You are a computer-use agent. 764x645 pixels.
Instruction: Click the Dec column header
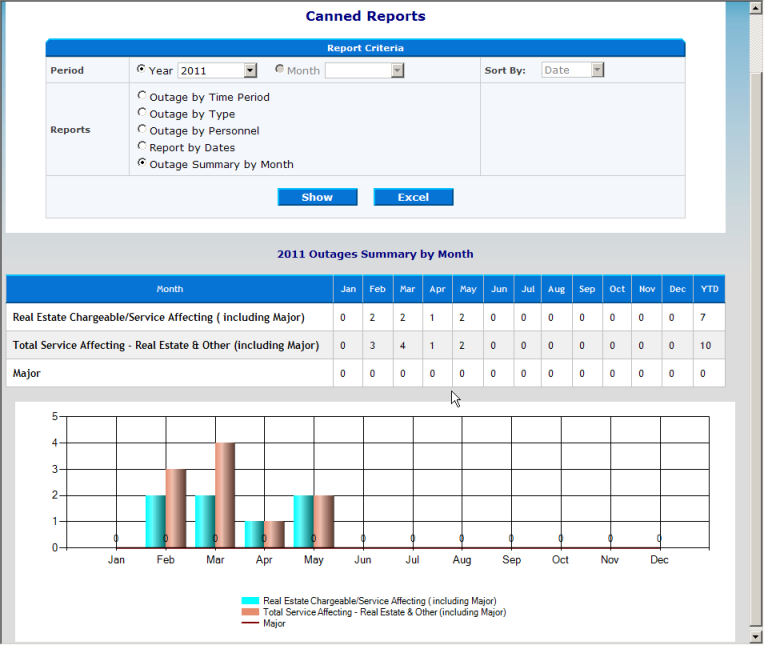coord(677,289)
